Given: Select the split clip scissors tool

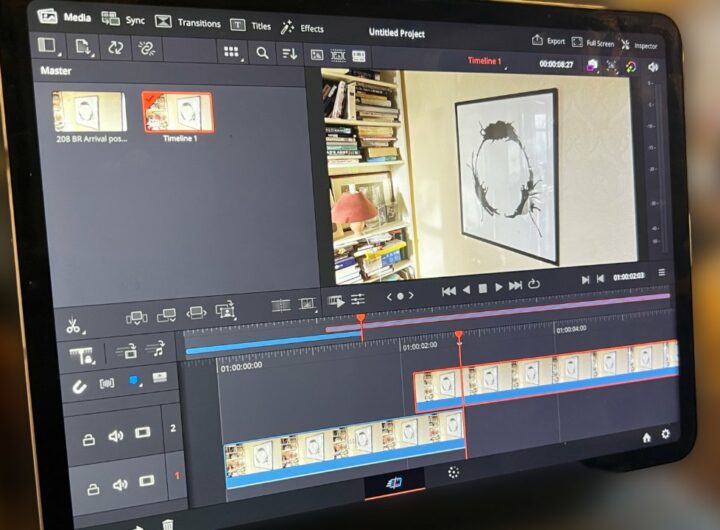Looking at the screenshot, I should (x=73, y=325).
